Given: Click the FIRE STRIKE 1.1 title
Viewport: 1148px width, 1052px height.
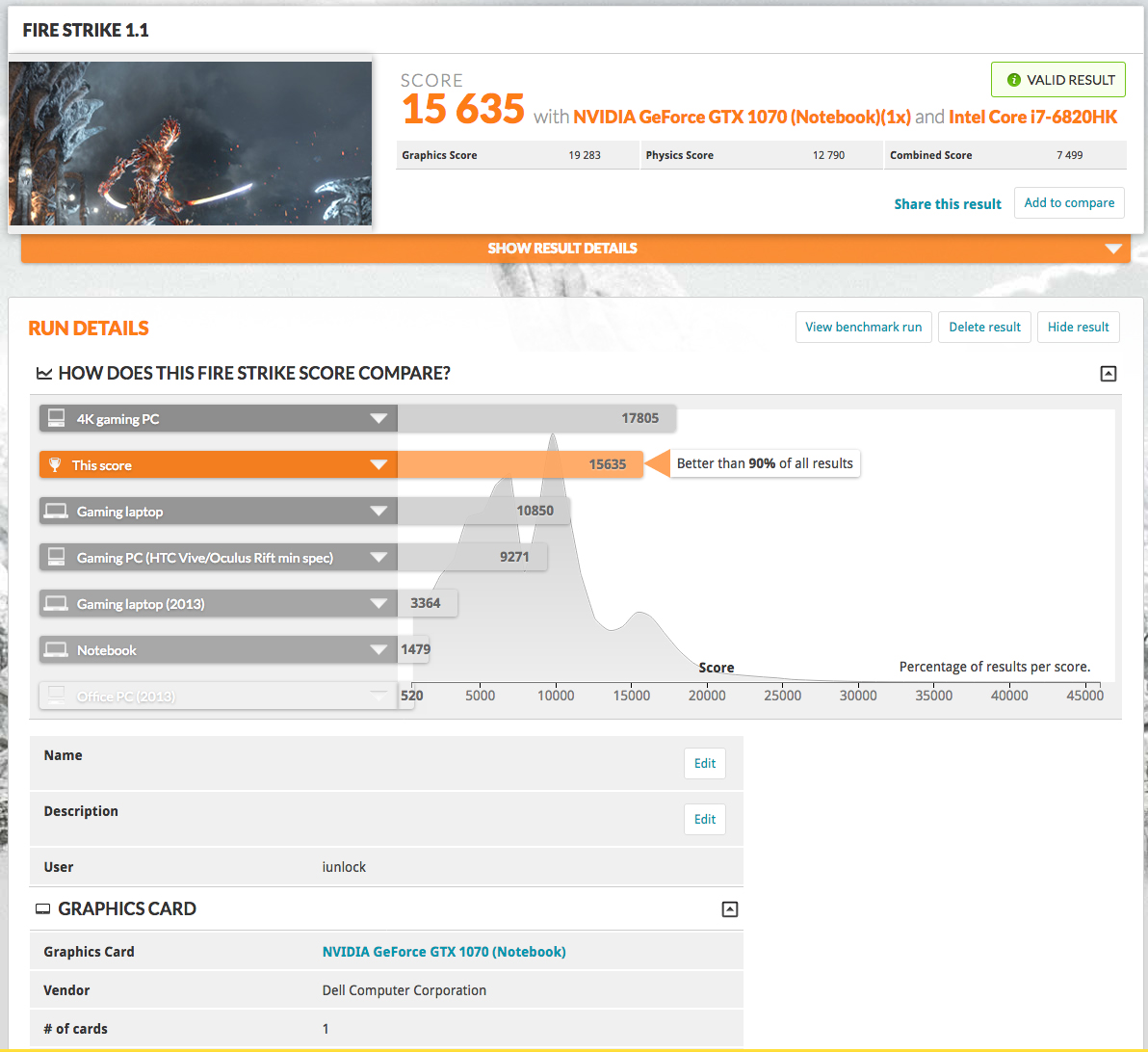Looking at the screenshot, I should (86, 30).
